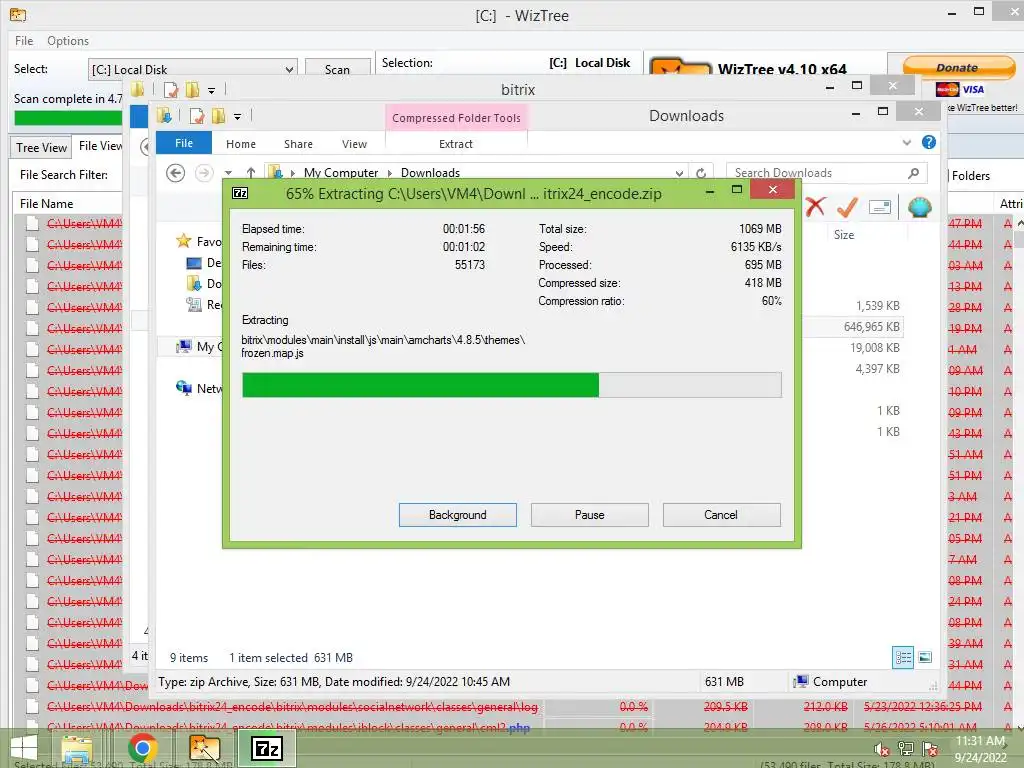Click the Donate button
This screenshot has width=1024, height=768.
click(x=958, y=67)
